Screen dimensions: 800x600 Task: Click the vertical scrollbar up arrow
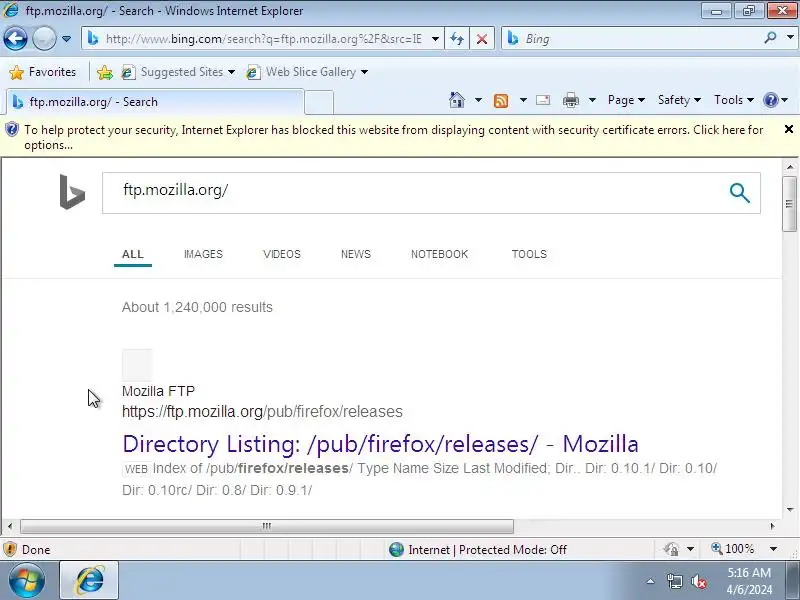tap(789, 167)
